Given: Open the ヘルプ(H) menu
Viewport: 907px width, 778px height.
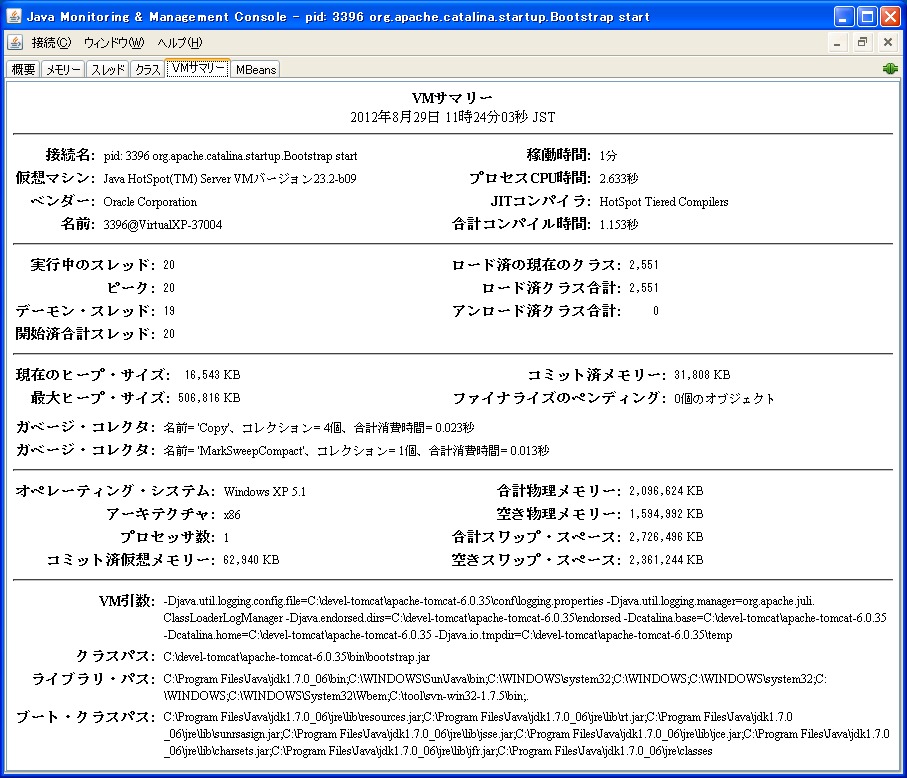Looking at the screenshot, I should [180, 43].
